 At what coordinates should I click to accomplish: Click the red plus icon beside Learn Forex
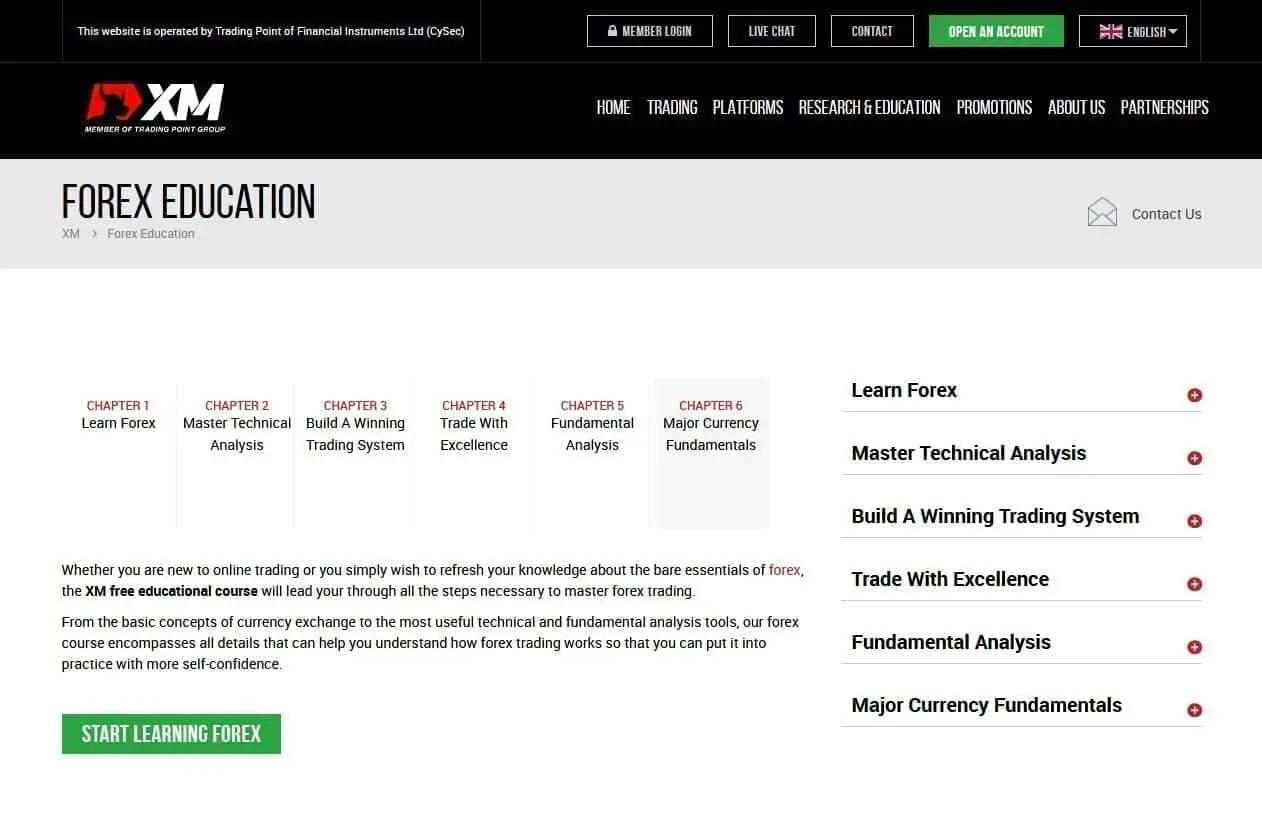pyautogui.click(x=1194, y=394)
